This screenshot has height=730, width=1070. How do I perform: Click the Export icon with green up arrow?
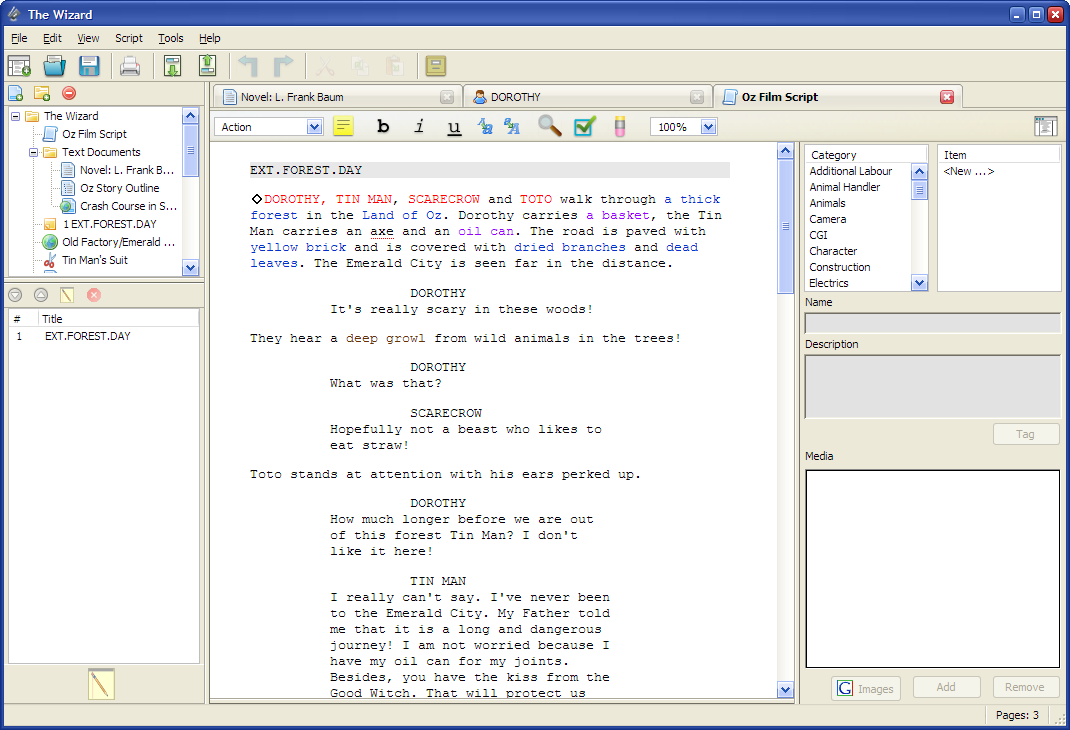pos(207,66)
